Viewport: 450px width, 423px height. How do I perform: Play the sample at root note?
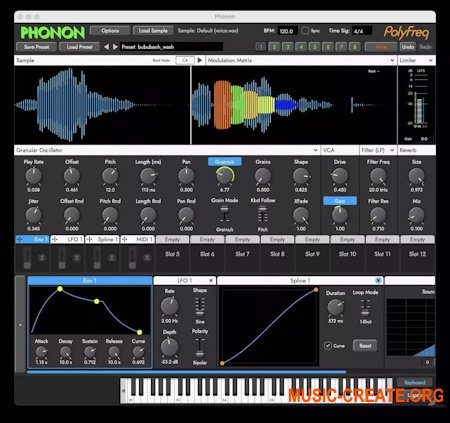coord(200,60)
